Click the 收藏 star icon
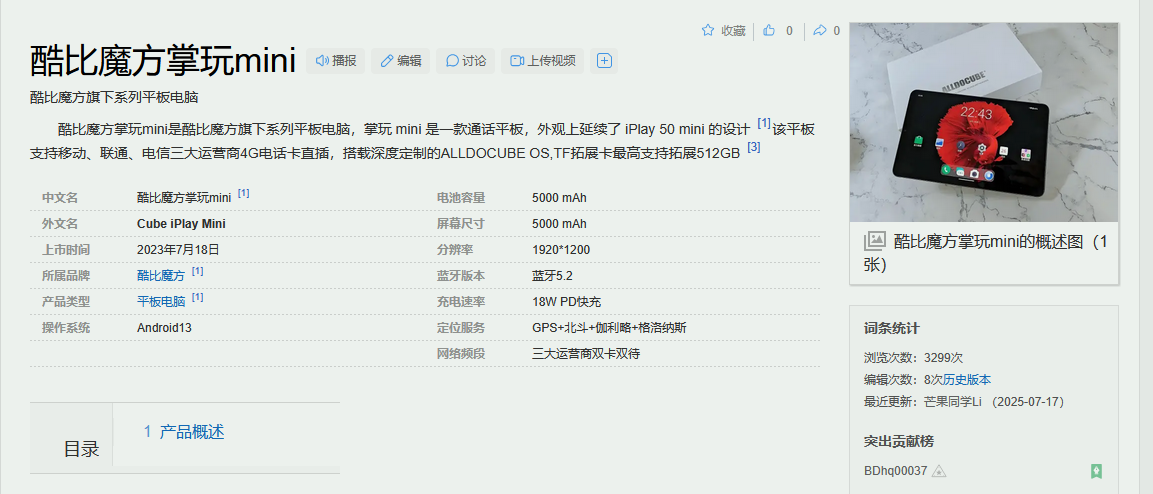The width and height of the screenshot is (1153, 494). 708,30
